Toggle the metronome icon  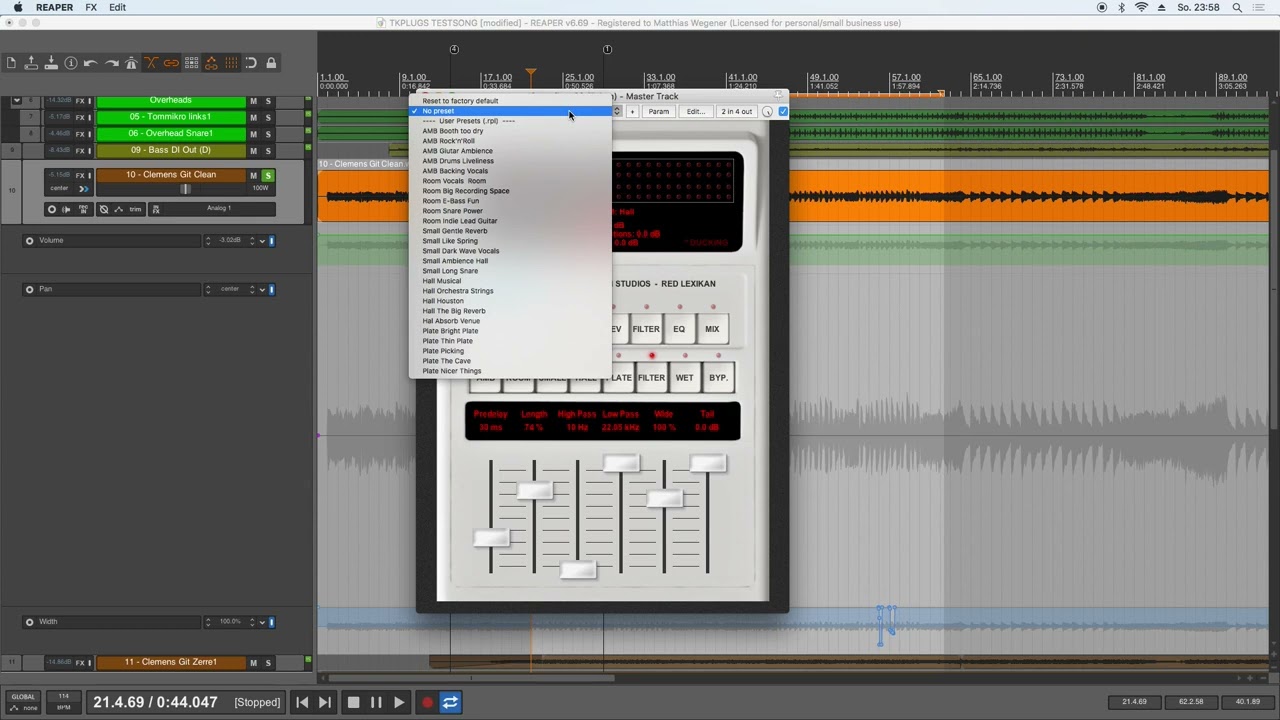131,63
